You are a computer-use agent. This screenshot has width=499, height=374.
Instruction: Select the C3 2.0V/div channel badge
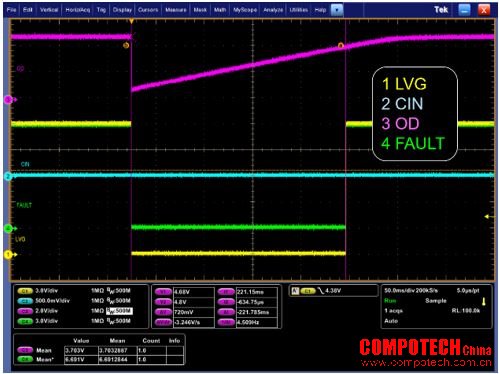(25, 311)
